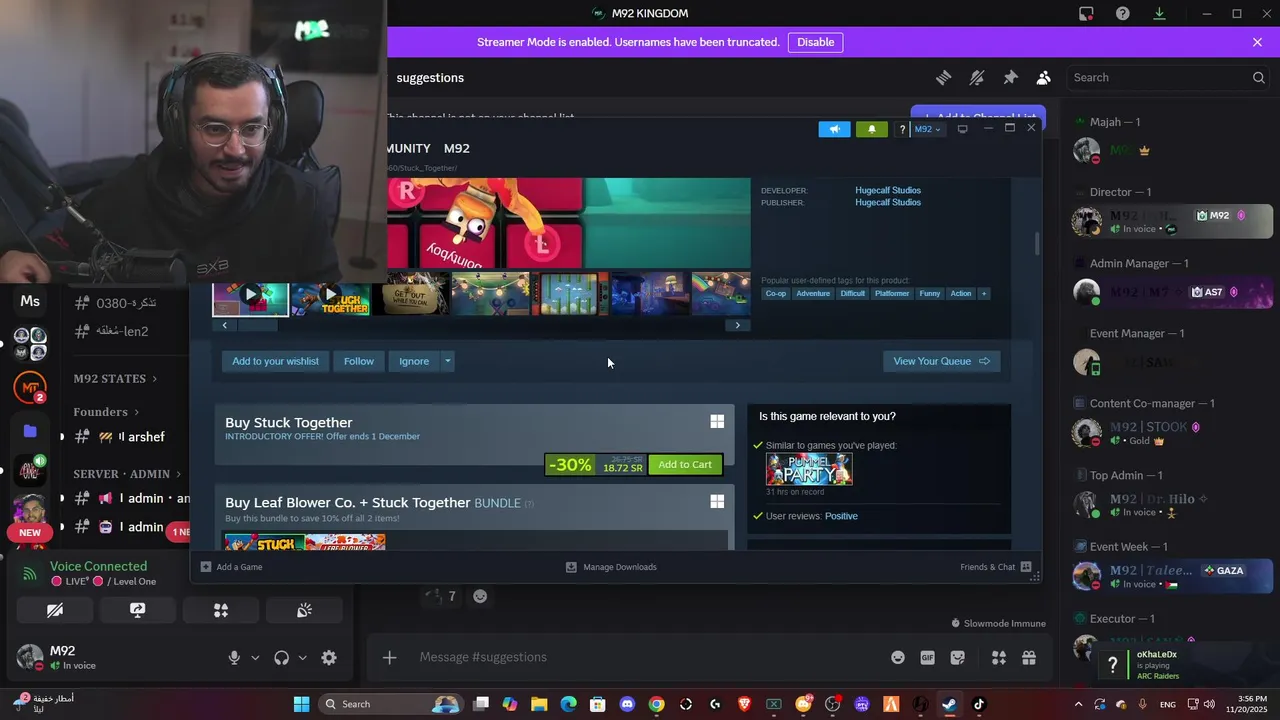Open Discord threads icon in channel header

tap(943, 77)
